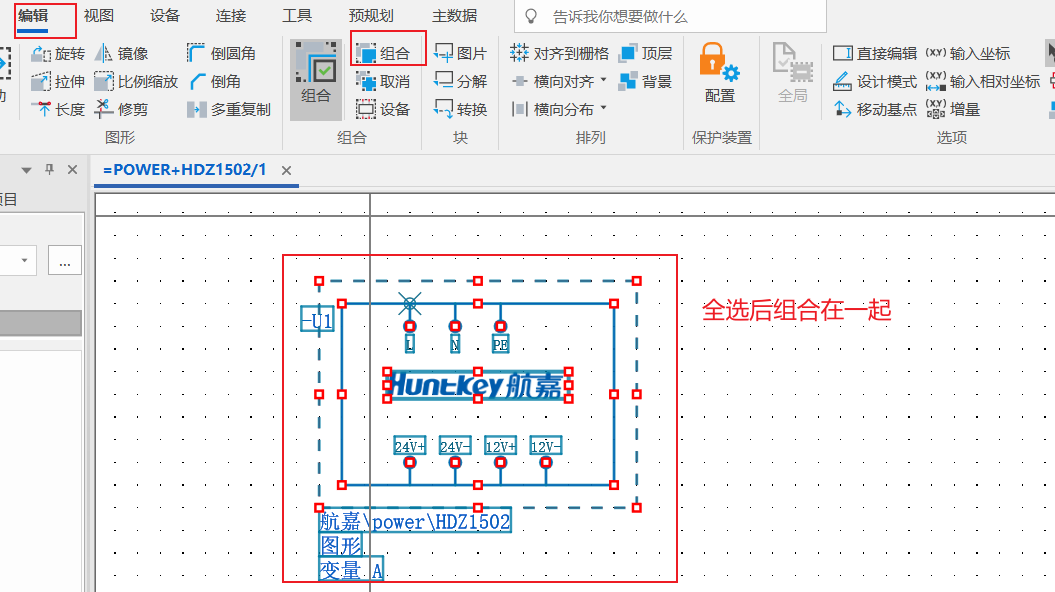This screenshot has height=592, width=1055.
Task: Click the large 组合 group button
Action: coord(316,79)
